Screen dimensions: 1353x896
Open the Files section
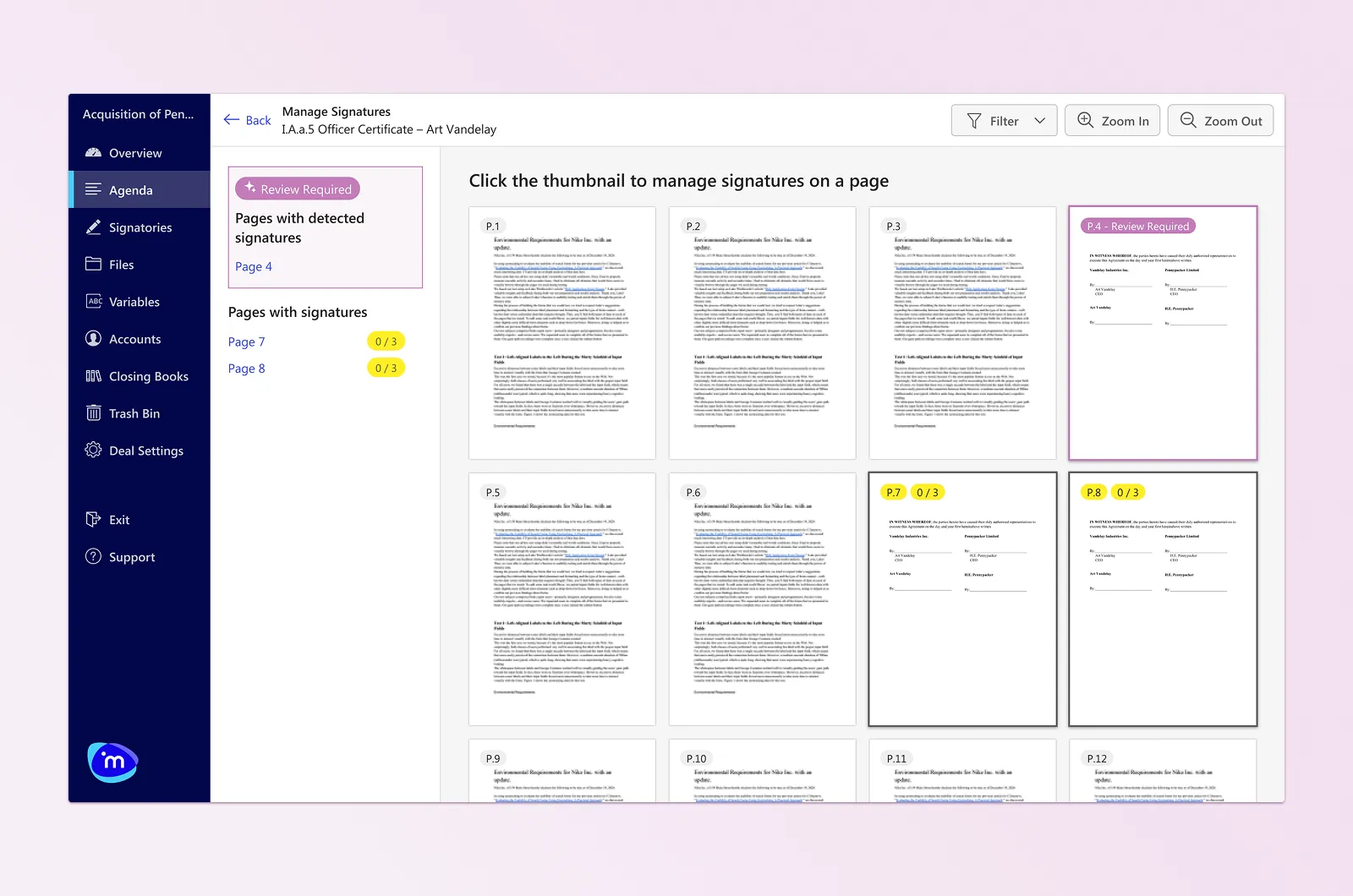[x=140, y=265]
